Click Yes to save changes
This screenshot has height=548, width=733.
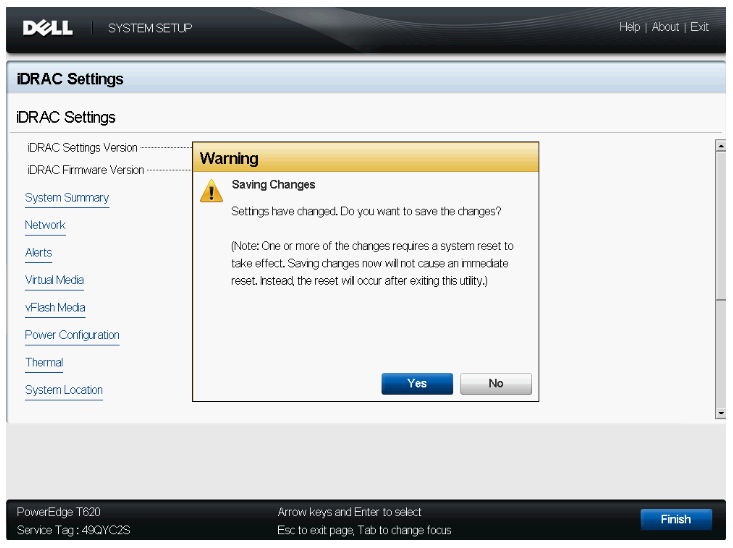[417, 383]
